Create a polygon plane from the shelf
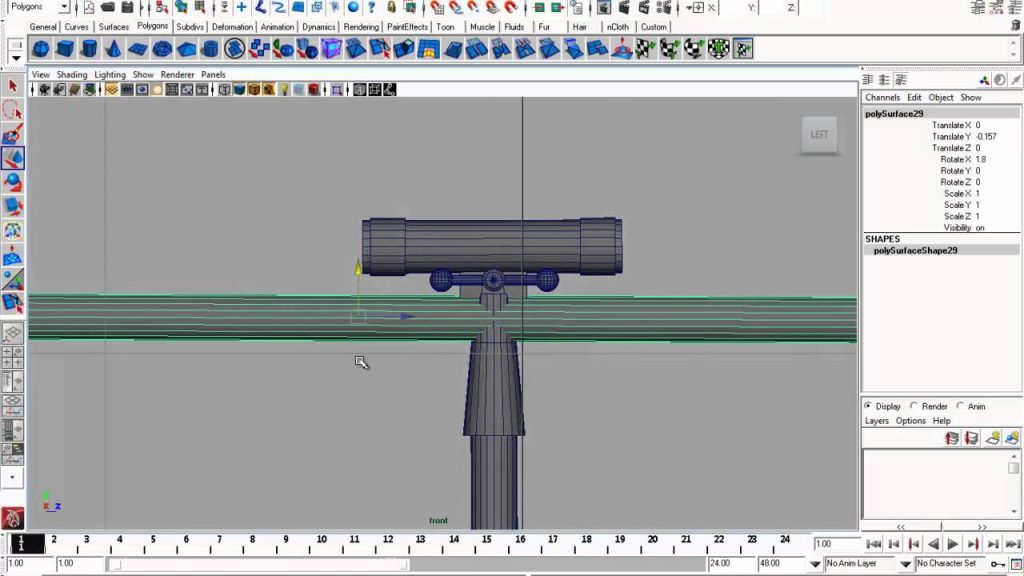 (x=137, y=49)
